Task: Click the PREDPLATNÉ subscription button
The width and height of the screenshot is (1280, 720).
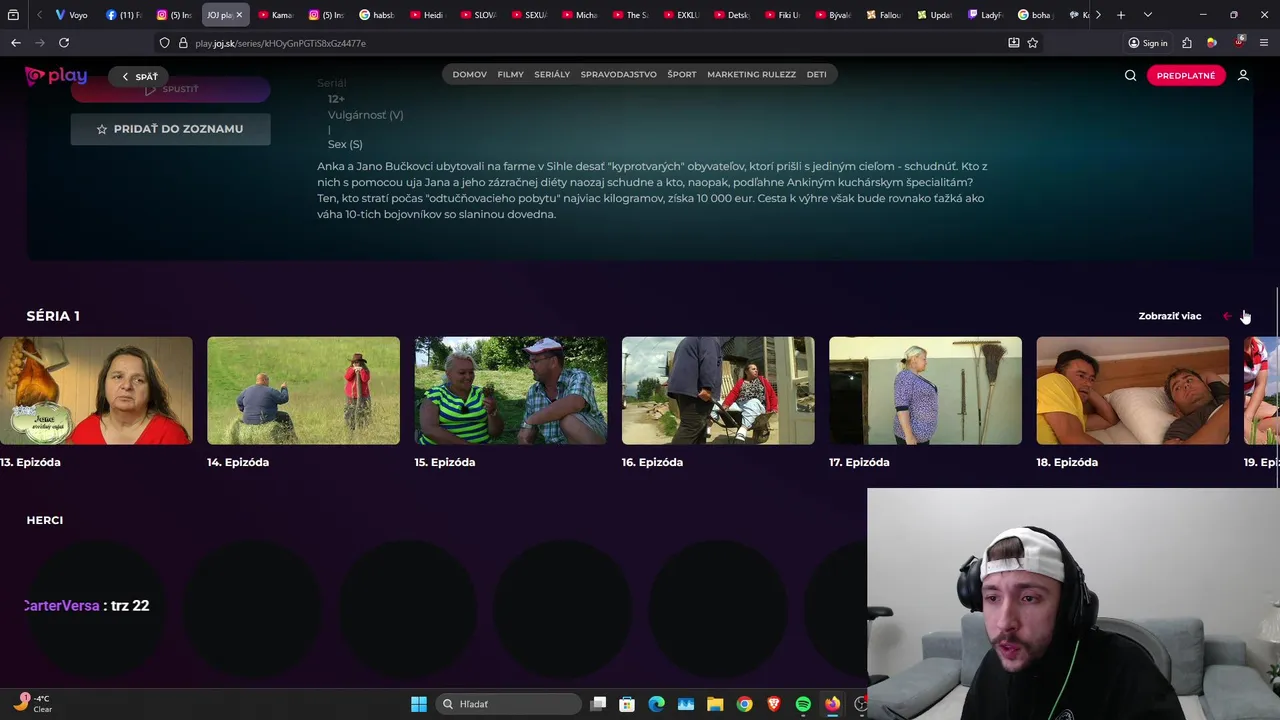Action: (x=1186, y=76)
